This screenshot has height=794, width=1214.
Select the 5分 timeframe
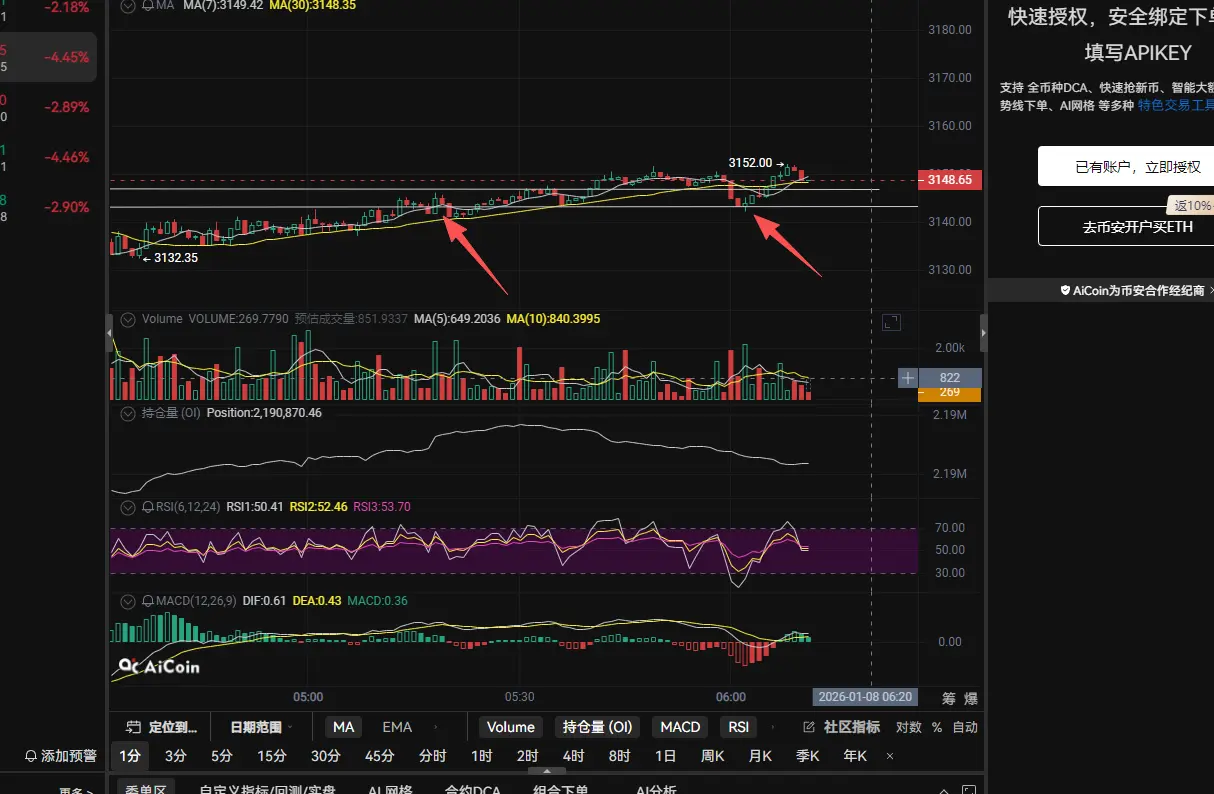coord(222,756)
